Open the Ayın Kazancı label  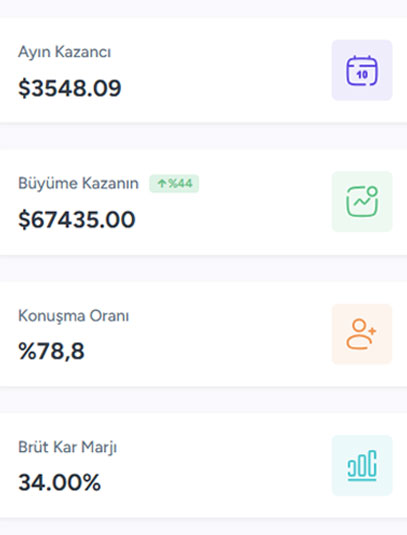coord(64,52)
